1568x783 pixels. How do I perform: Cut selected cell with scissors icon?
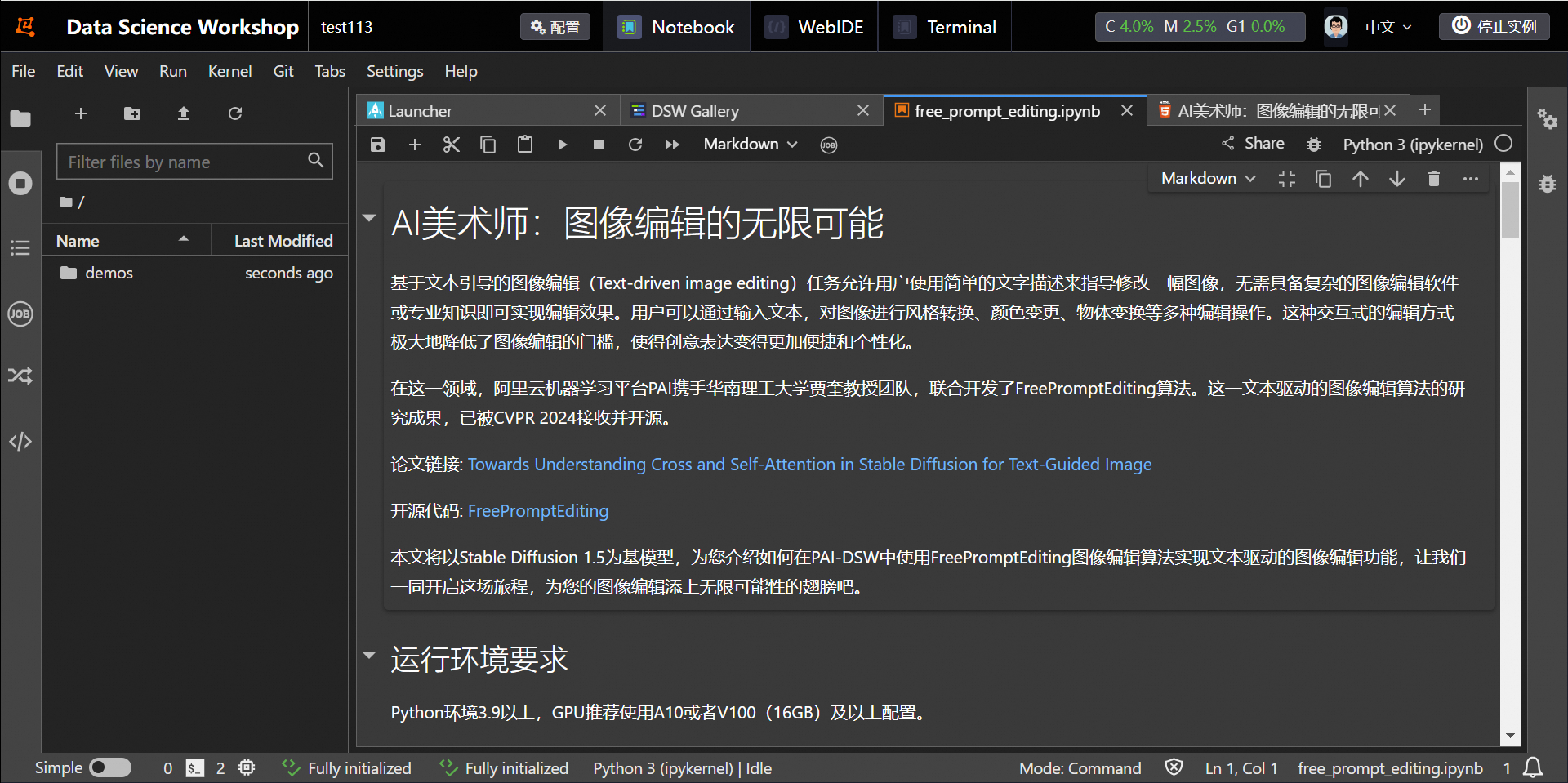[452, 145]
